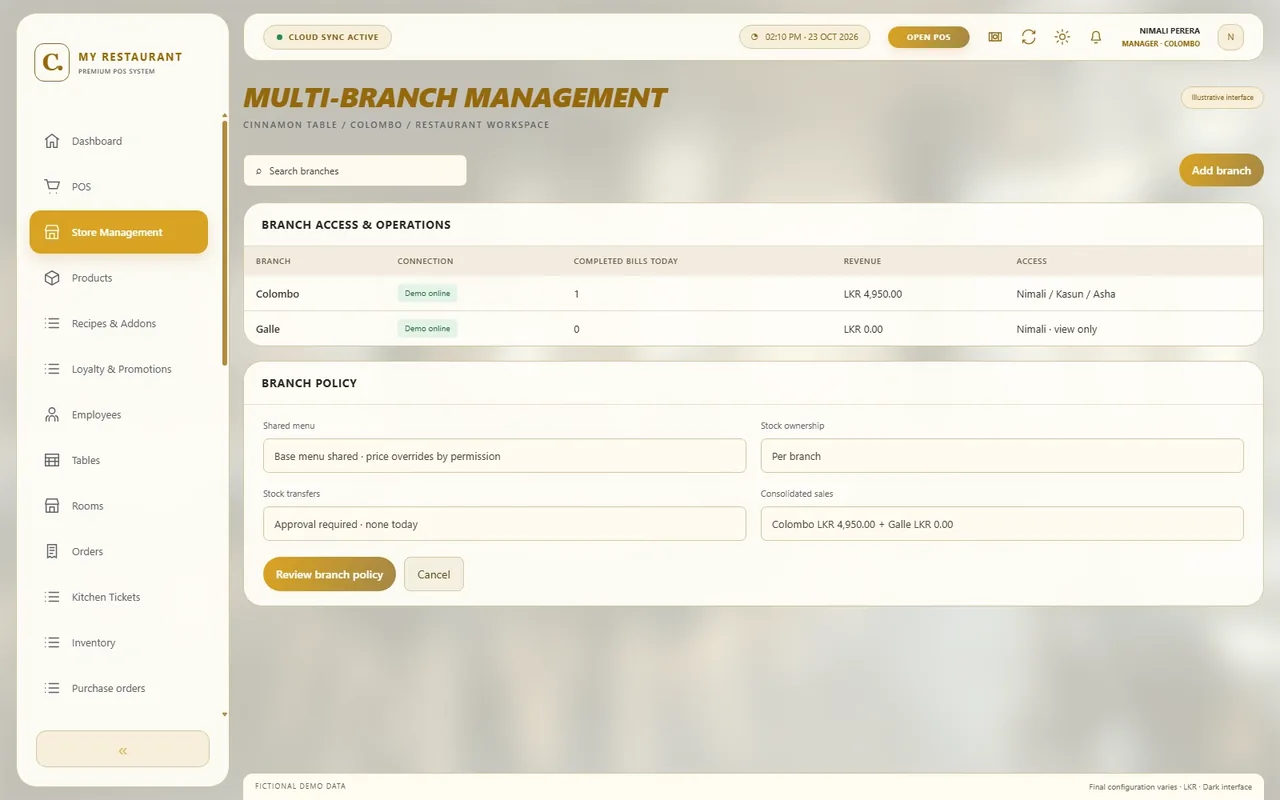Click Demo online badge in Galle row
Viewport: 1280px width, 800px height.
click(x=427, y=328)
